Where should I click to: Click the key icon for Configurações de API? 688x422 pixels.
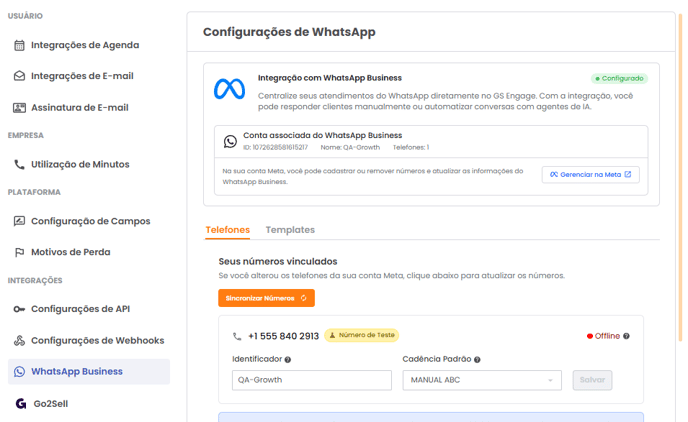point(19,309)
